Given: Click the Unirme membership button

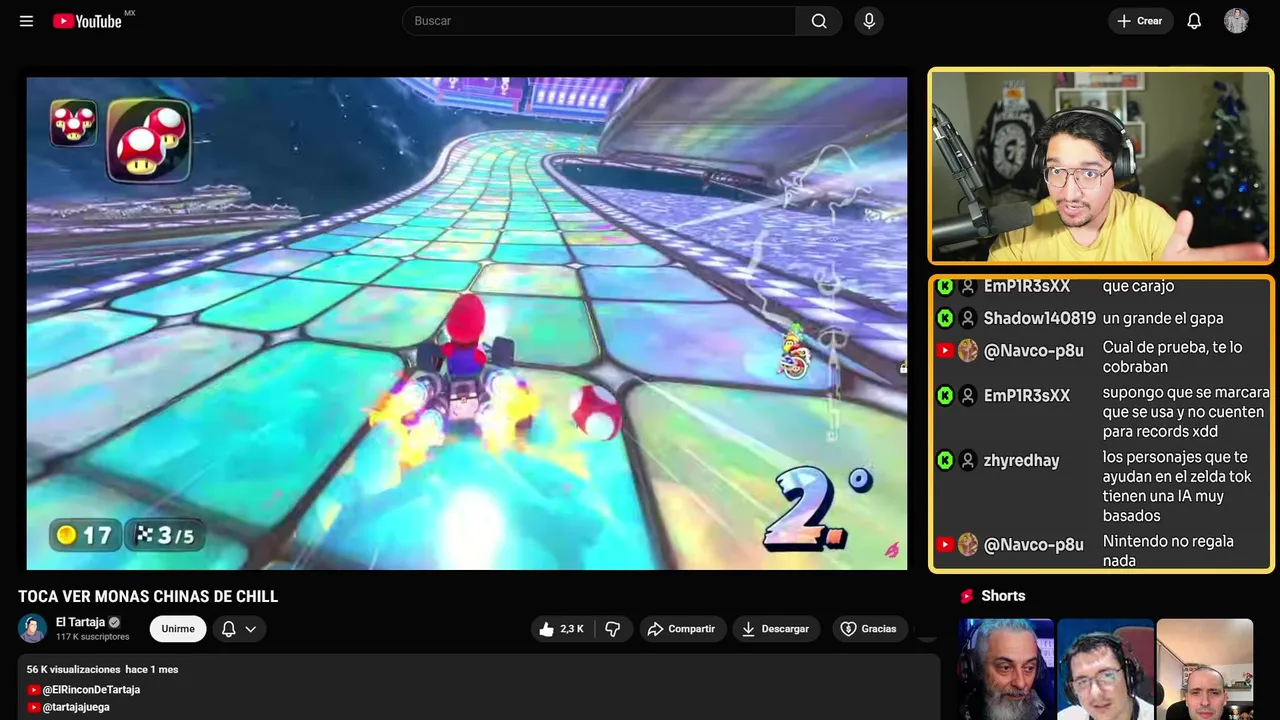Looking at the screenshot, I should (x=178, y=628).
